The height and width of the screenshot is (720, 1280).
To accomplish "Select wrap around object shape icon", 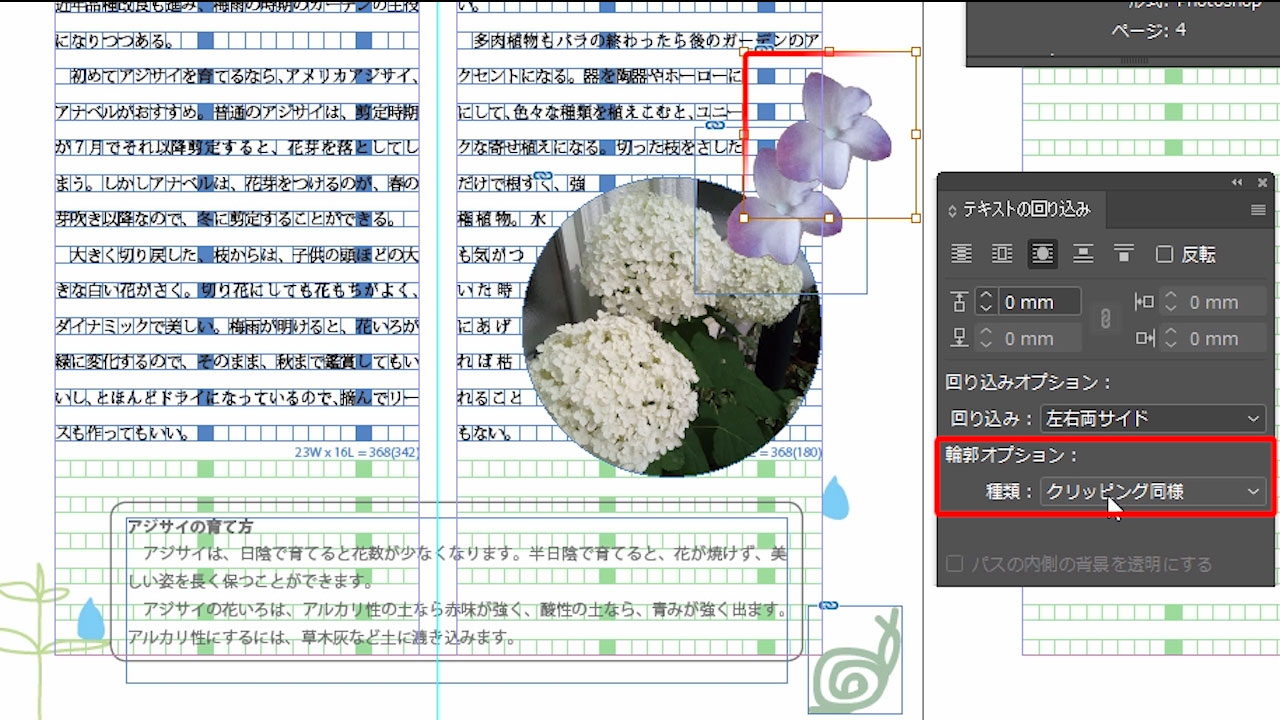I will [1042, 255].
